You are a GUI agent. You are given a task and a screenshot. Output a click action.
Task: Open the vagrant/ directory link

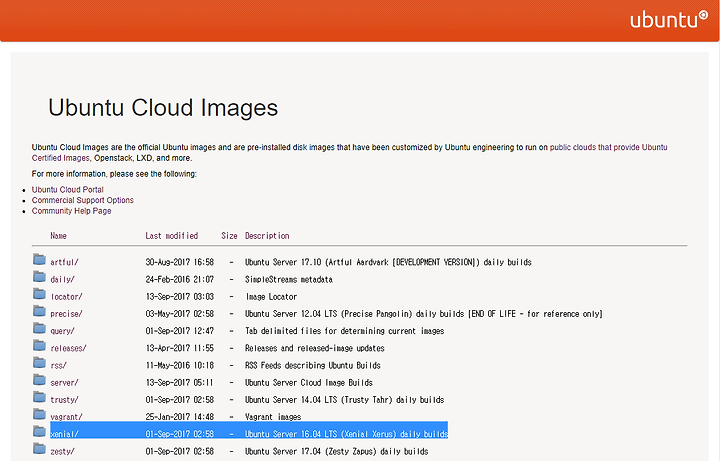click(67, 417)
